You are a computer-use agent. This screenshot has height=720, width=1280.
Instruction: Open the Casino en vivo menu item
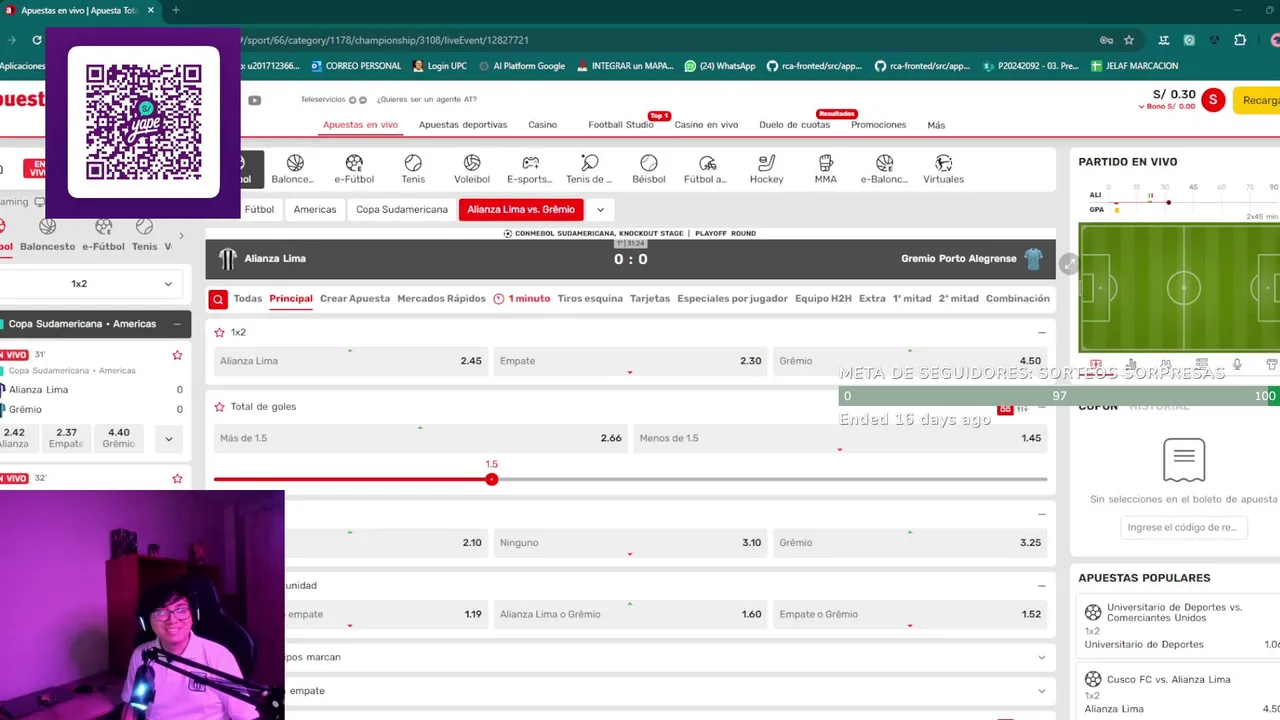pyautogui.click(x=706, y=125)
